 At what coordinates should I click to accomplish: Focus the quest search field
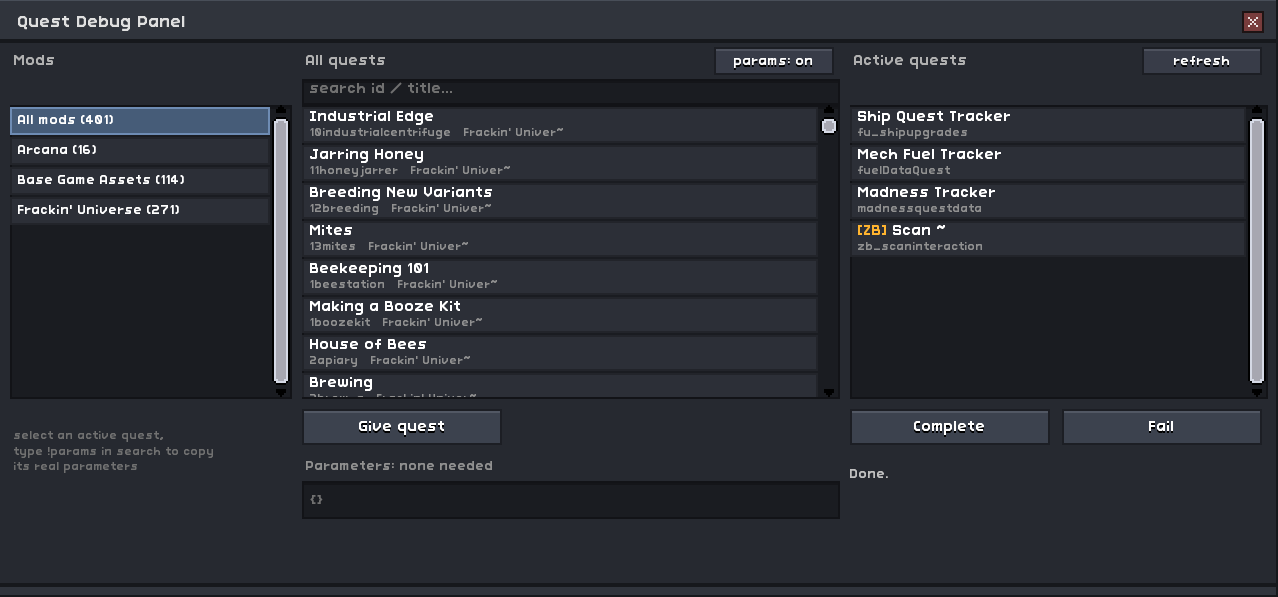click(571, 90)
